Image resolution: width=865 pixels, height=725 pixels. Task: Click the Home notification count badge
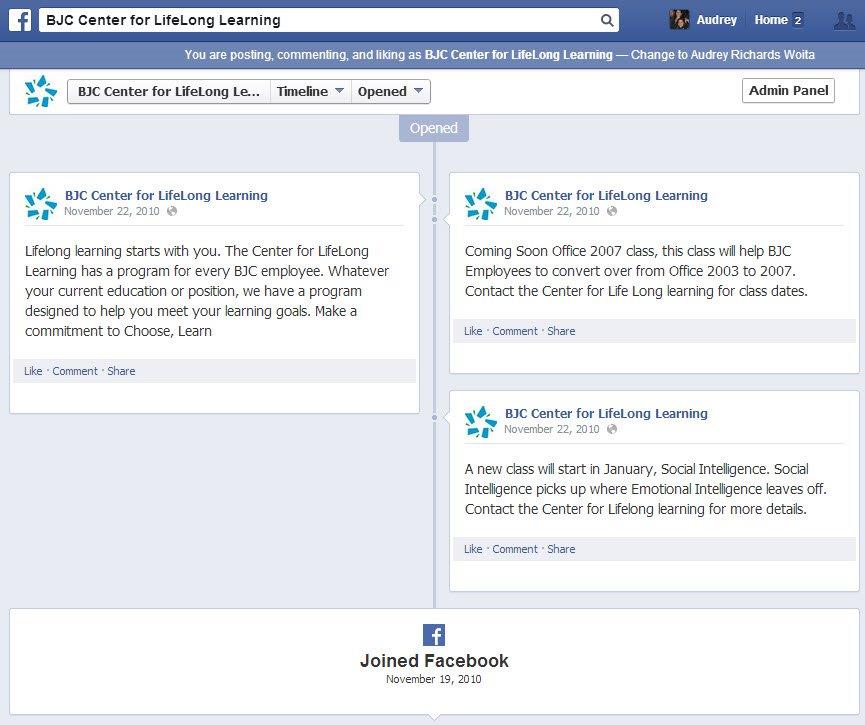click(798, 20)
